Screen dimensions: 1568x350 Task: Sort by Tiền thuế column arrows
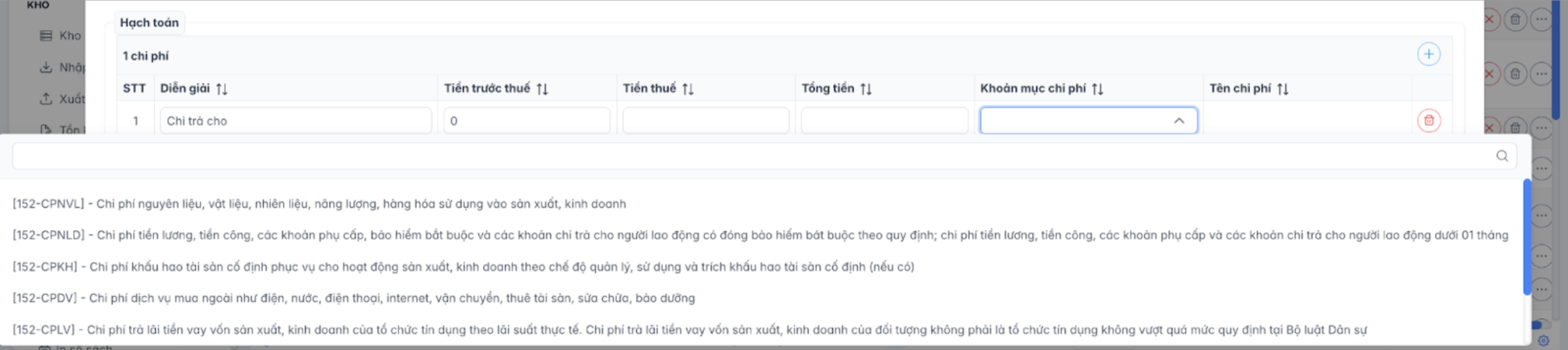click(688, 89)
